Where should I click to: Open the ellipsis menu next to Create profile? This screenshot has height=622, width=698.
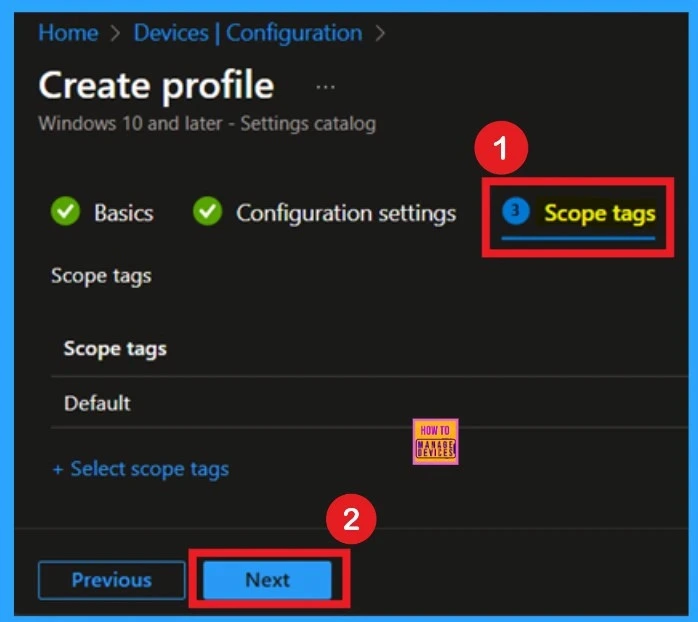[x=325, y=87]
